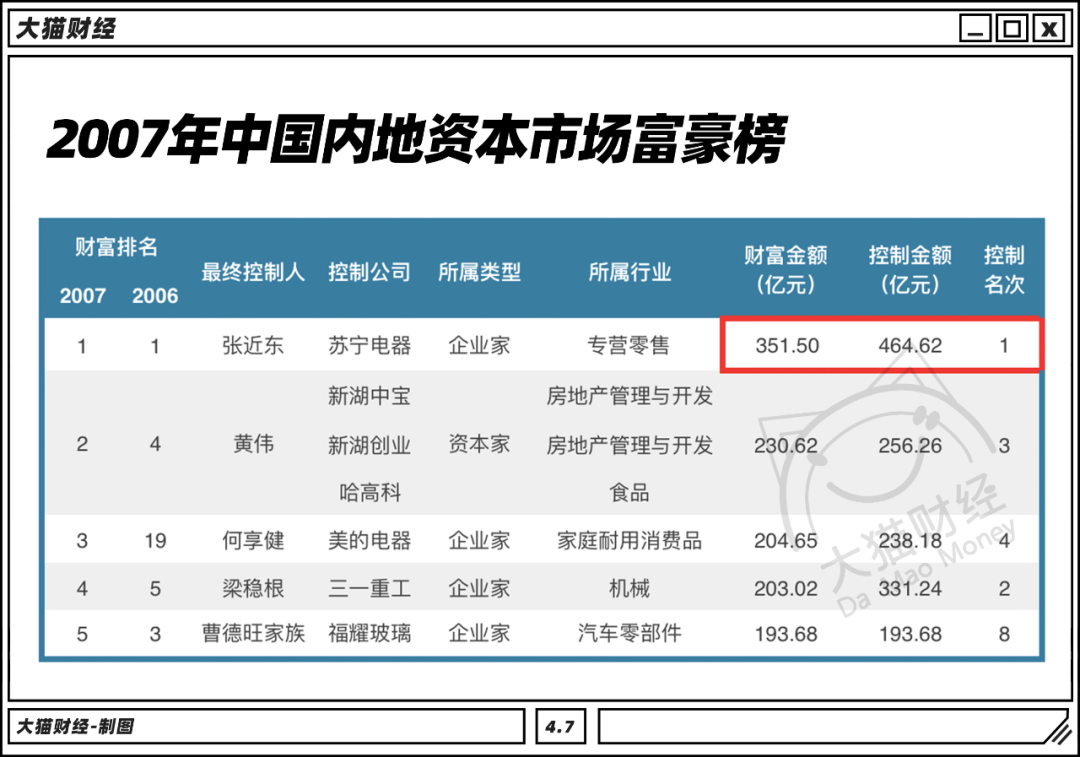Select the name 何享健

click(x=253, y=541)
